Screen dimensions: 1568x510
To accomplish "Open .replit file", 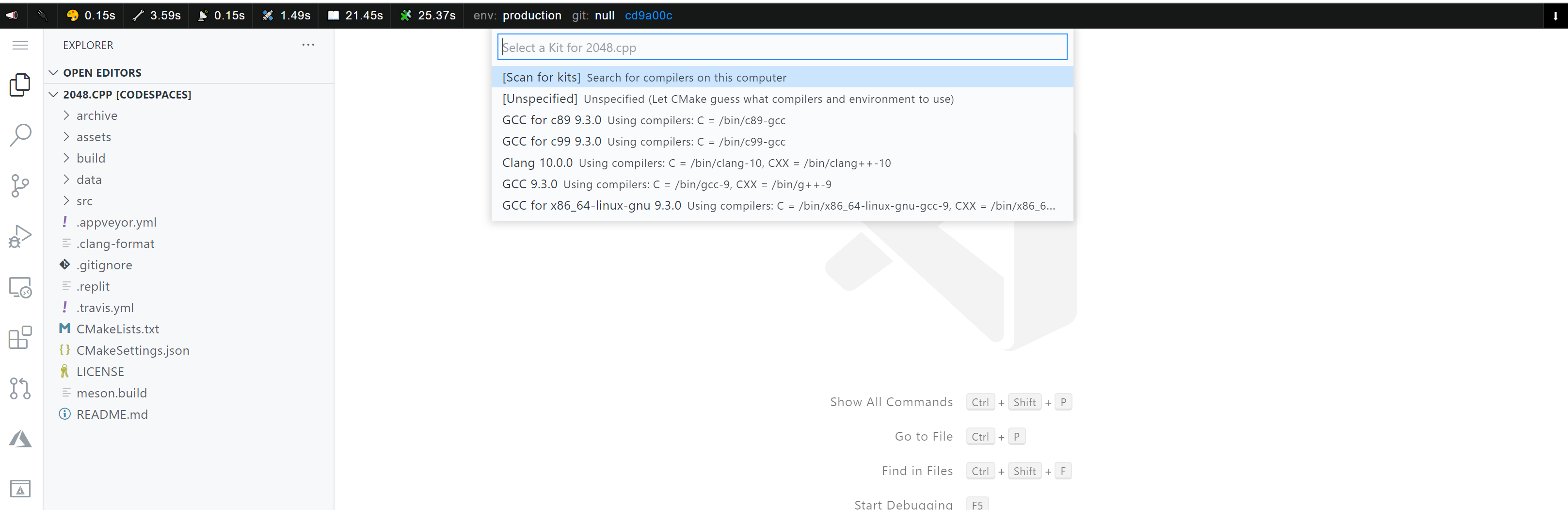I will [189, 286].
